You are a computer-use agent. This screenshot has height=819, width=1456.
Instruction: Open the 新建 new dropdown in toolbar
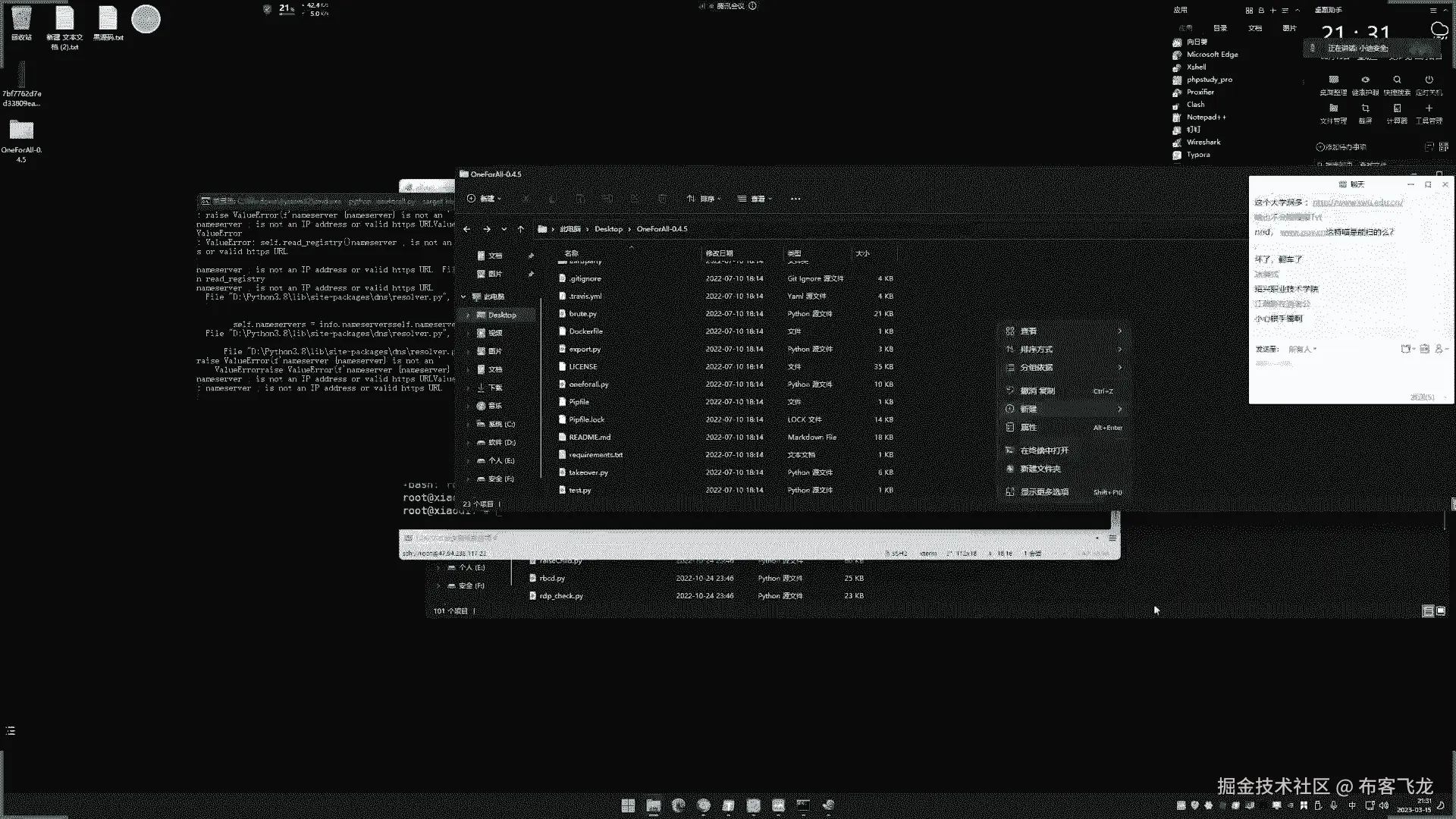point(484,199)
